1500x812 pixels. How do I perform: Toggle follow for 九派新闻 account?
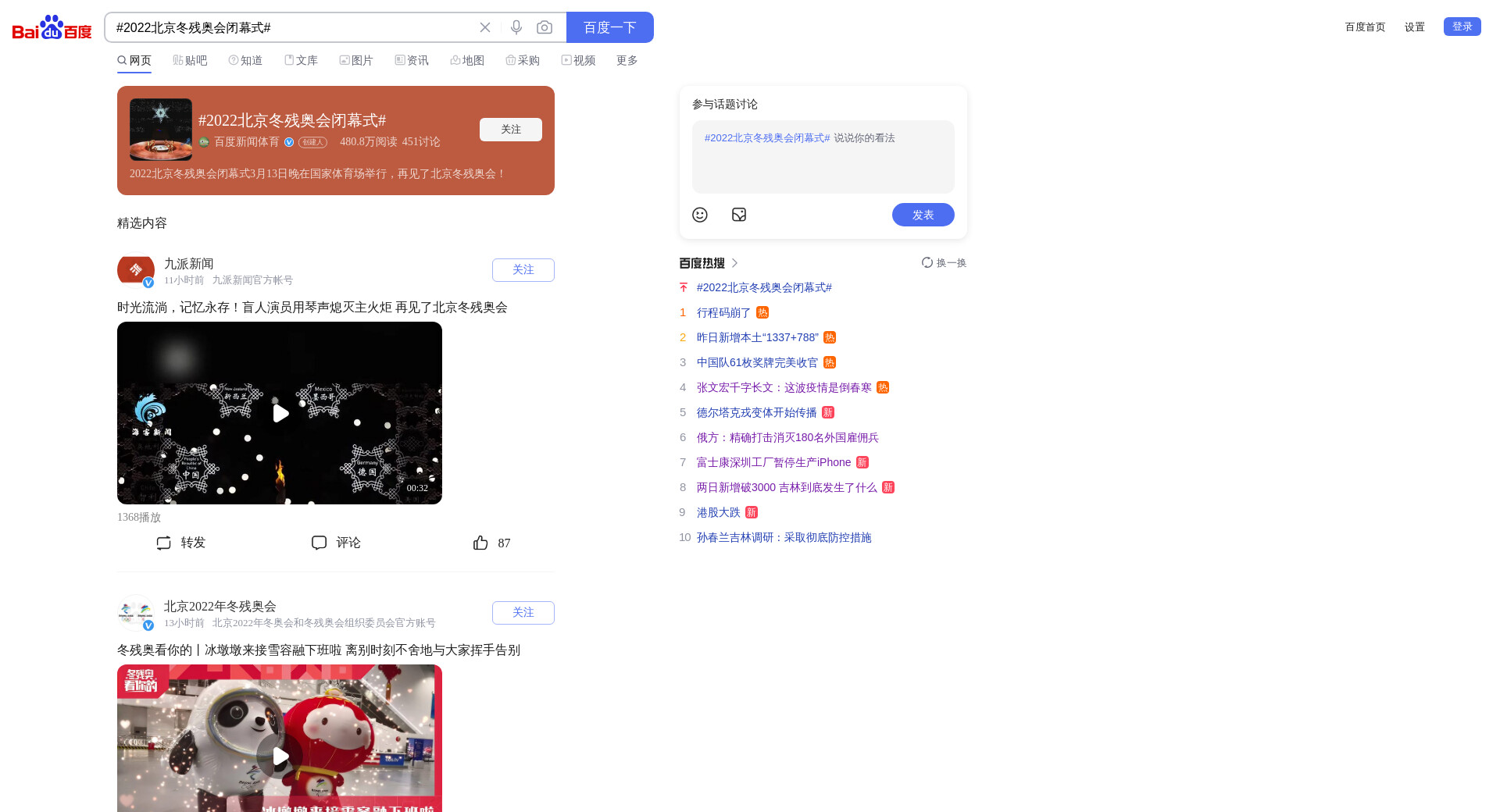pos(523,270)
